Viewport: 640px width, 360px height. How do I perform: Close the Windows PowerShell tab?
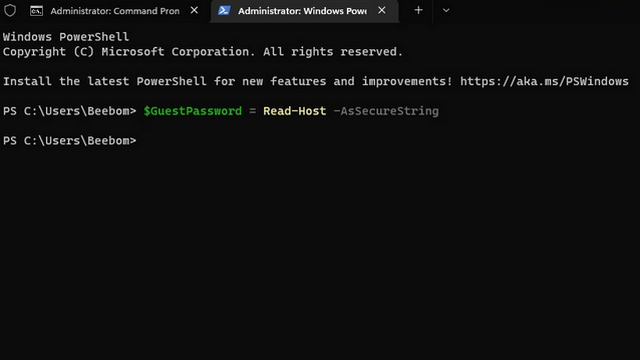point(382,11)
